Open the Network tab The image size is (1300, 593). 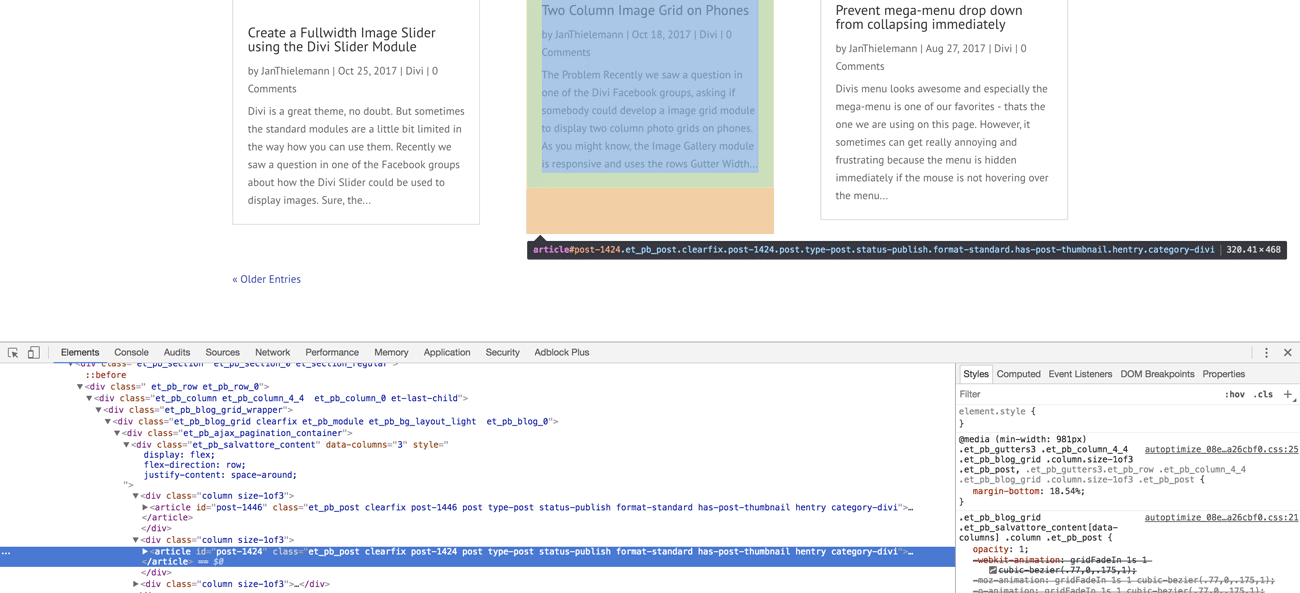272,353
